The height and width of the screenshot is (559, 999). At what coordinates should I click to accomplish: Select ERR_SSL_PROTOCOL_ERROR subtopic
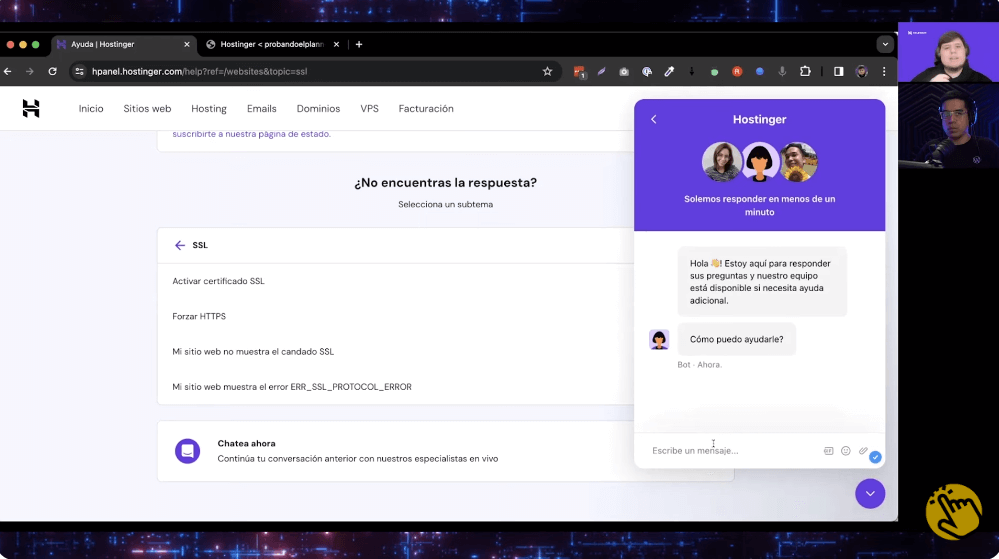pos(292,387)
